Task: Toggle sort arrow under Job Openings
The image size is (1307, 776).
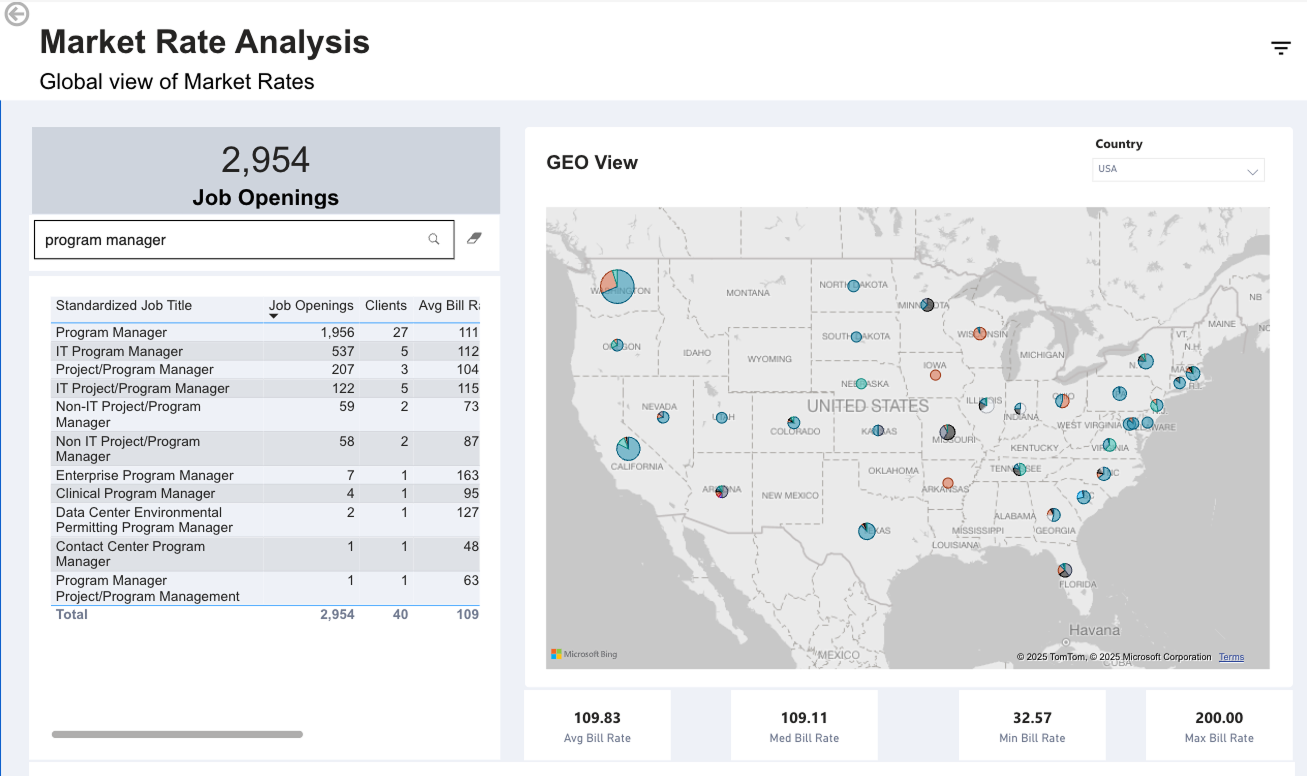Action: [x=274, y=317]
